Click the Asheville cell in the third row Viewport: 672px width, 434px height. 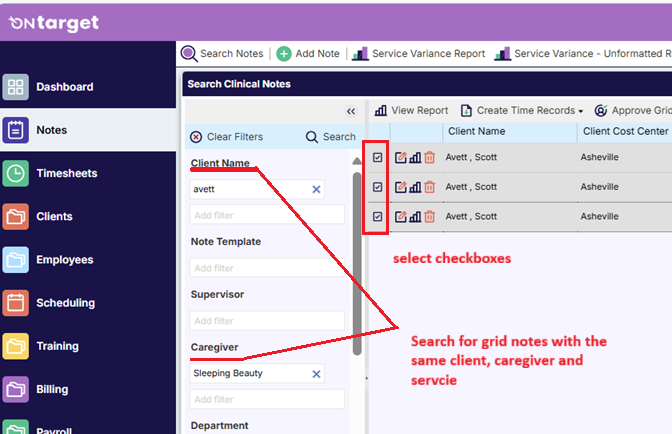[599, 216]
